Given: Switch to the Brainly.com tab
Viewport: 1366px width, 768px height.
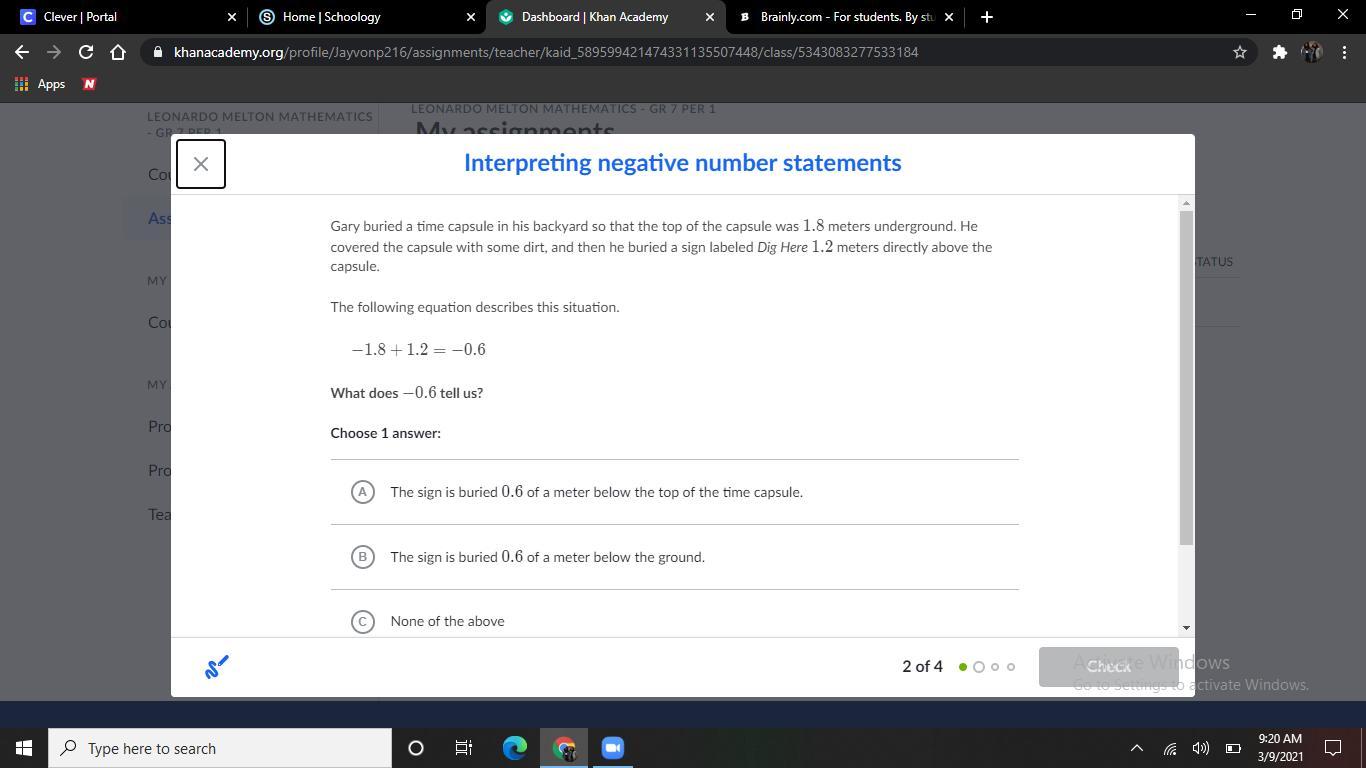Looking at the screenshot, I should [x=846, y=17].
